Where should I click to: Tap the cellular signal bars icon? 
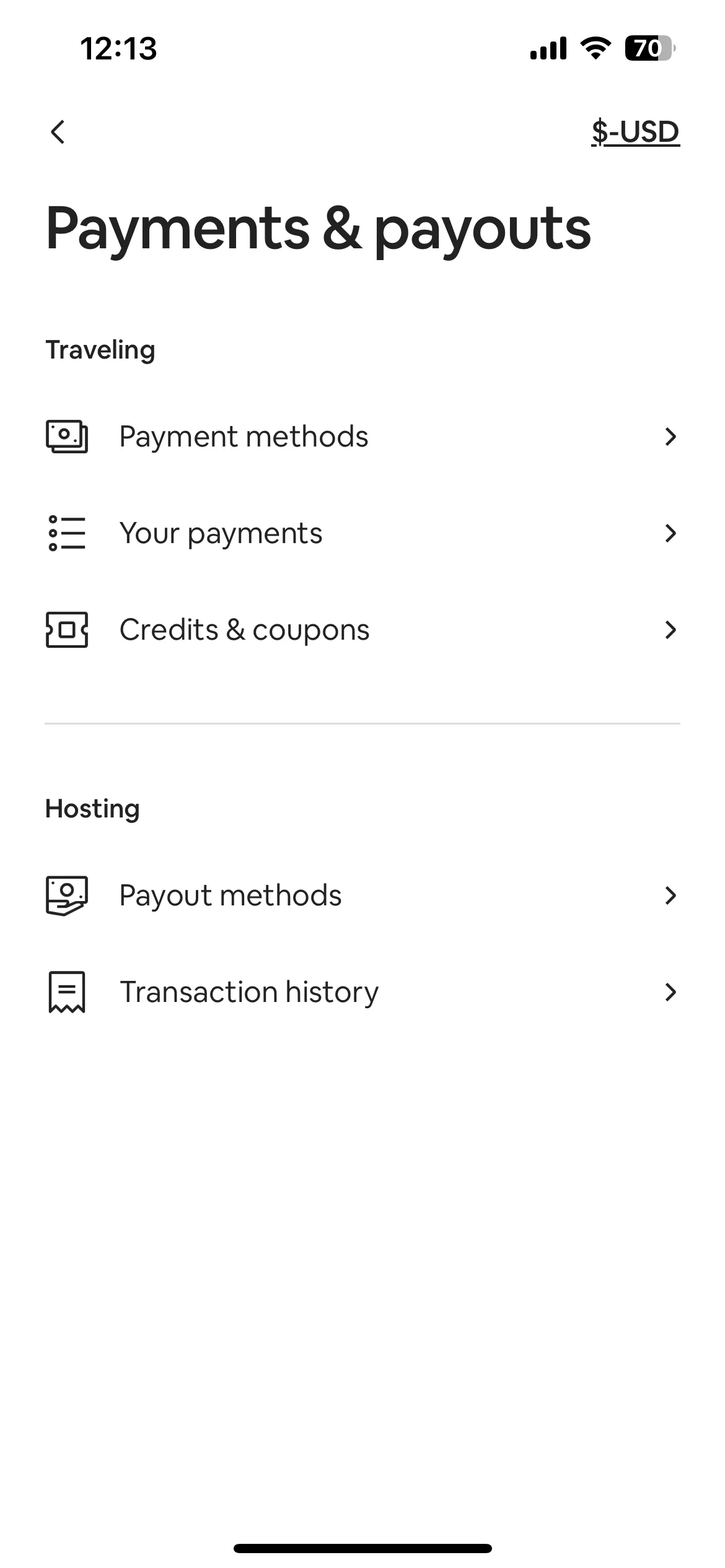click(x=548, y=48)
